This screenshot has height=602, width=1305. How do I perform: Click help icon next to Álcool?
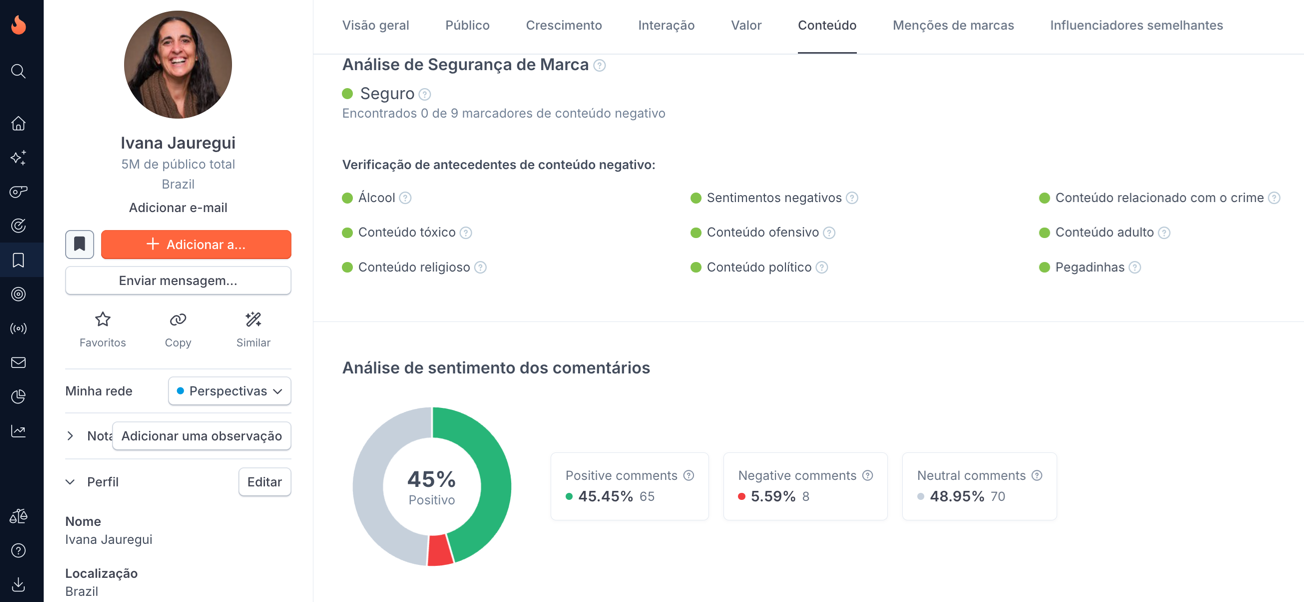(405, 198)
